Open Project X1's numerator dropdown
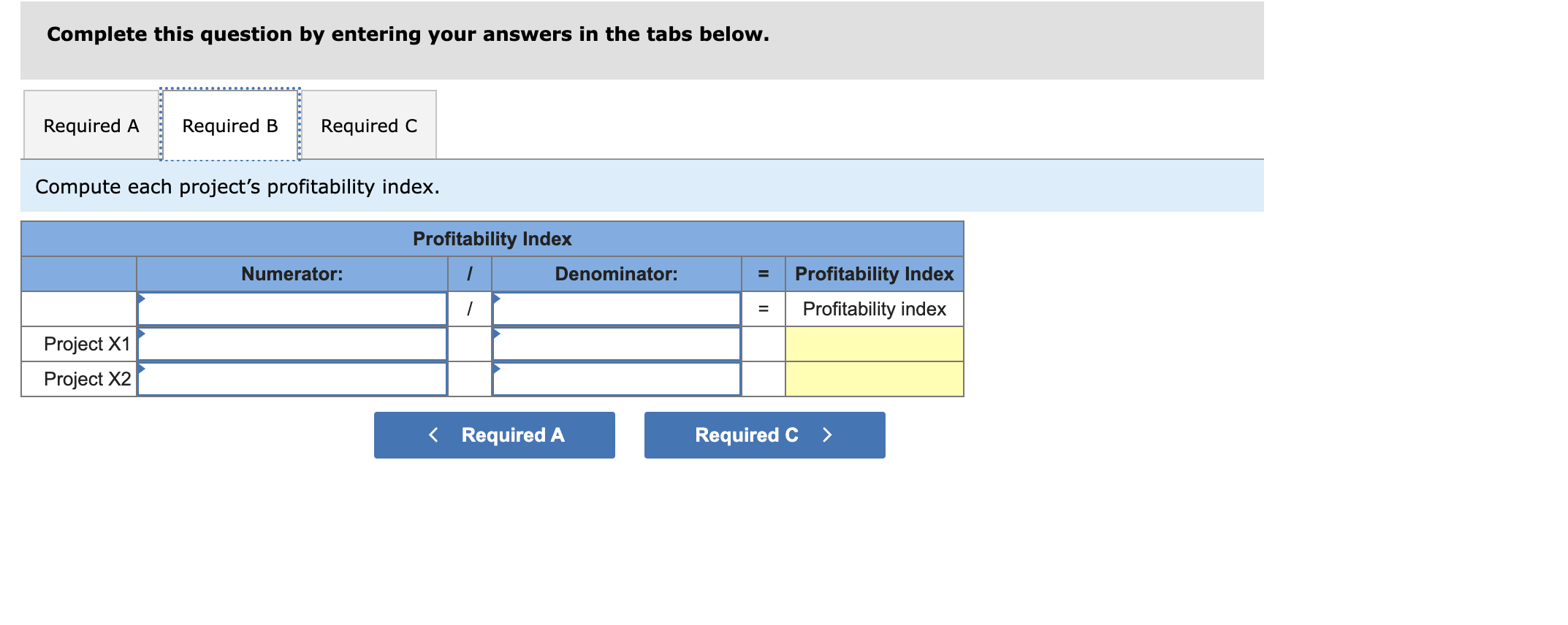The height and width of the screenshot is (625, 1568). [292, 343]
